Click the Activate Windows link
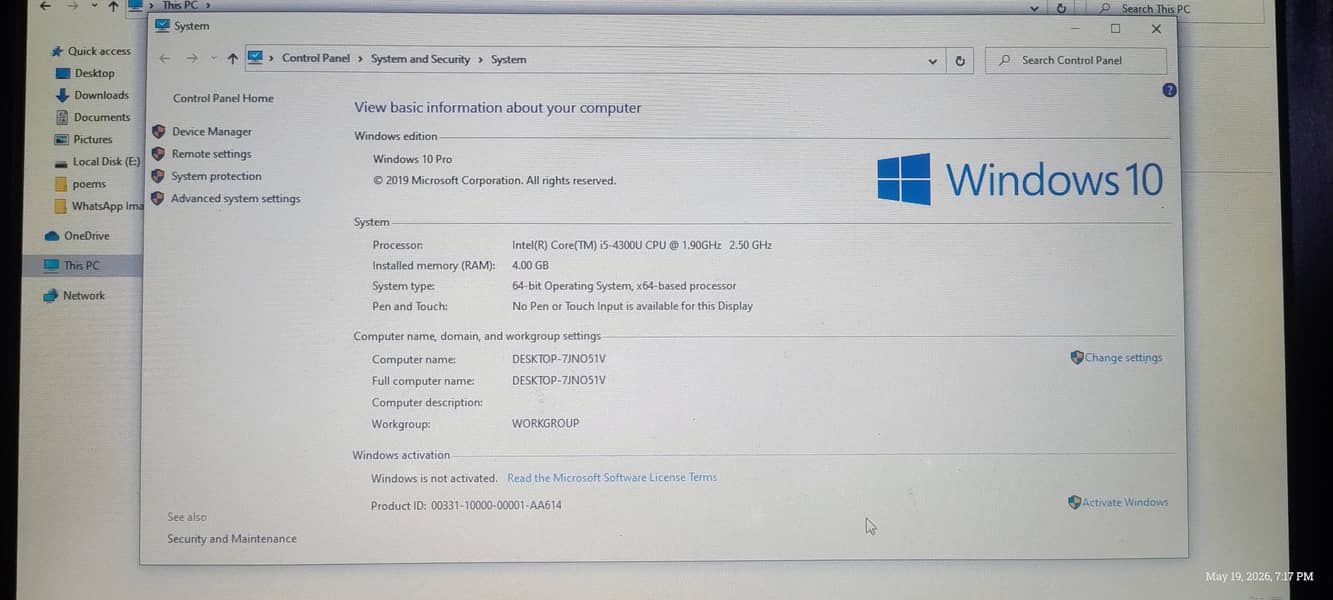This screenshot has height=600, width=1333. 1125,503
